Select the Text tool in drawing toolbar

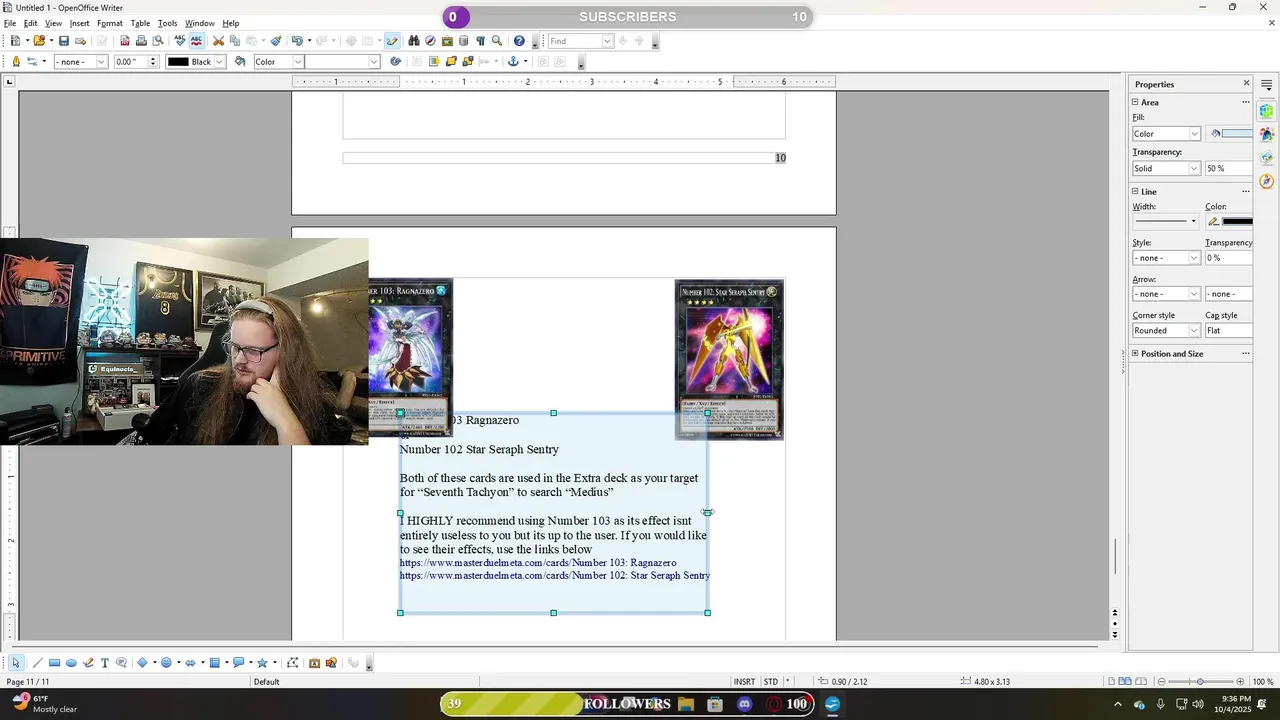104,662
